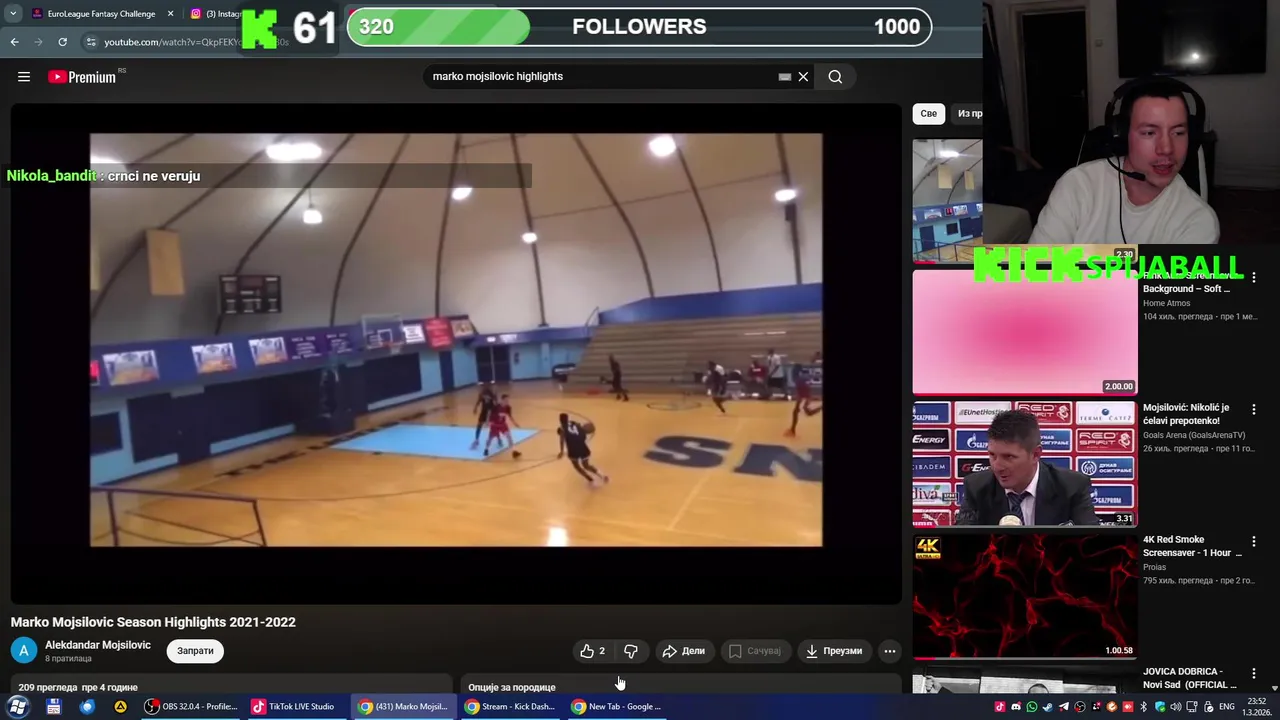
Task: Like the video with thumbs up
Action: click(593, 651)
